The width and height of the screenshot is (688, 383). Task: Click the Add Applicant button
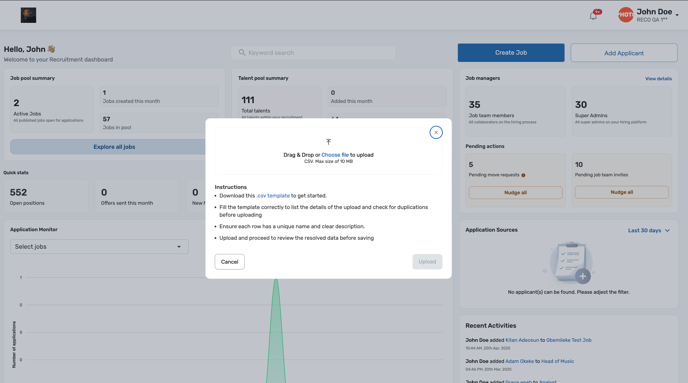pos(624,53)
